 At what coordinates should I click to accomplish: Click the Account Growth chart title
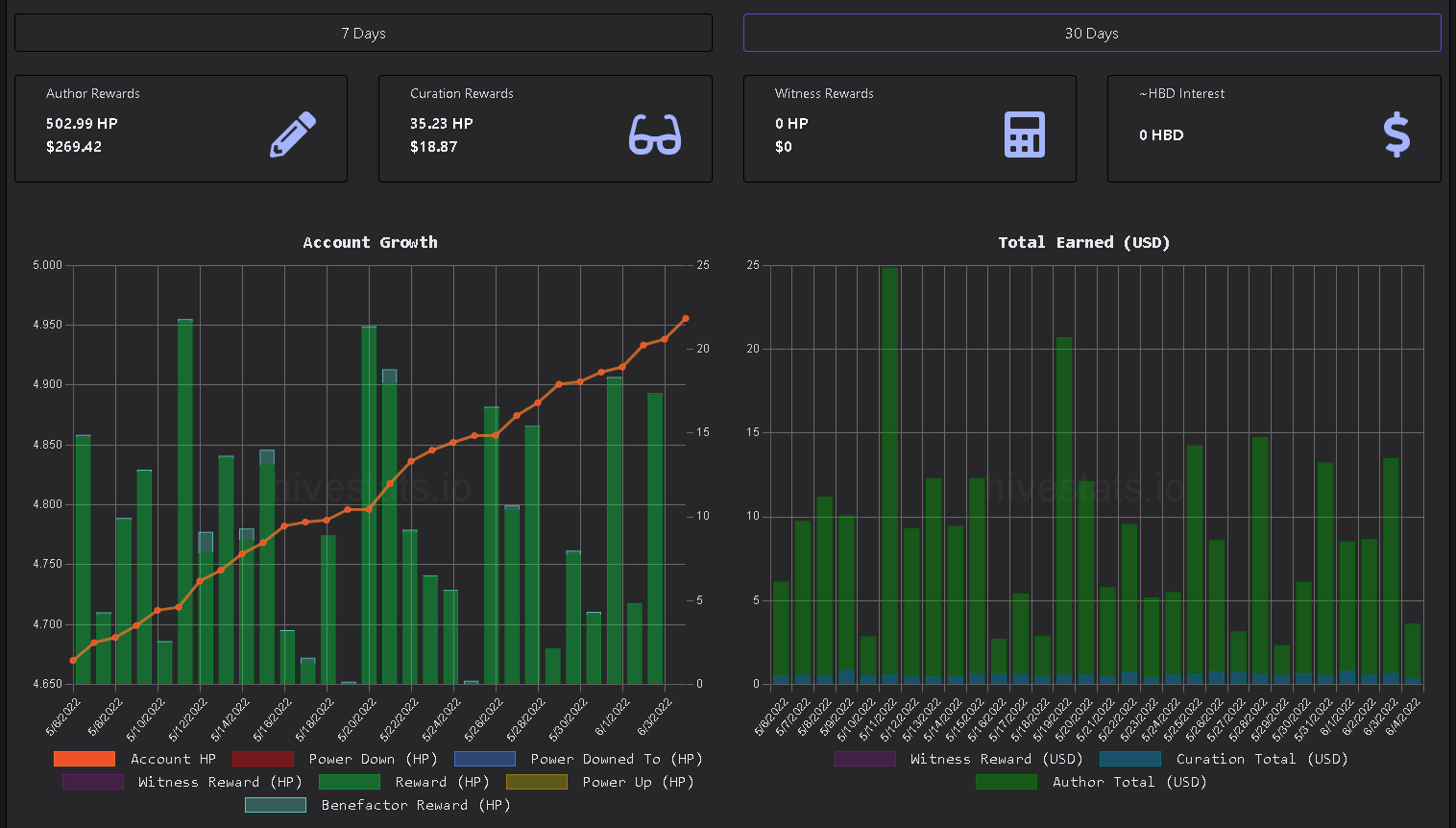370,242
